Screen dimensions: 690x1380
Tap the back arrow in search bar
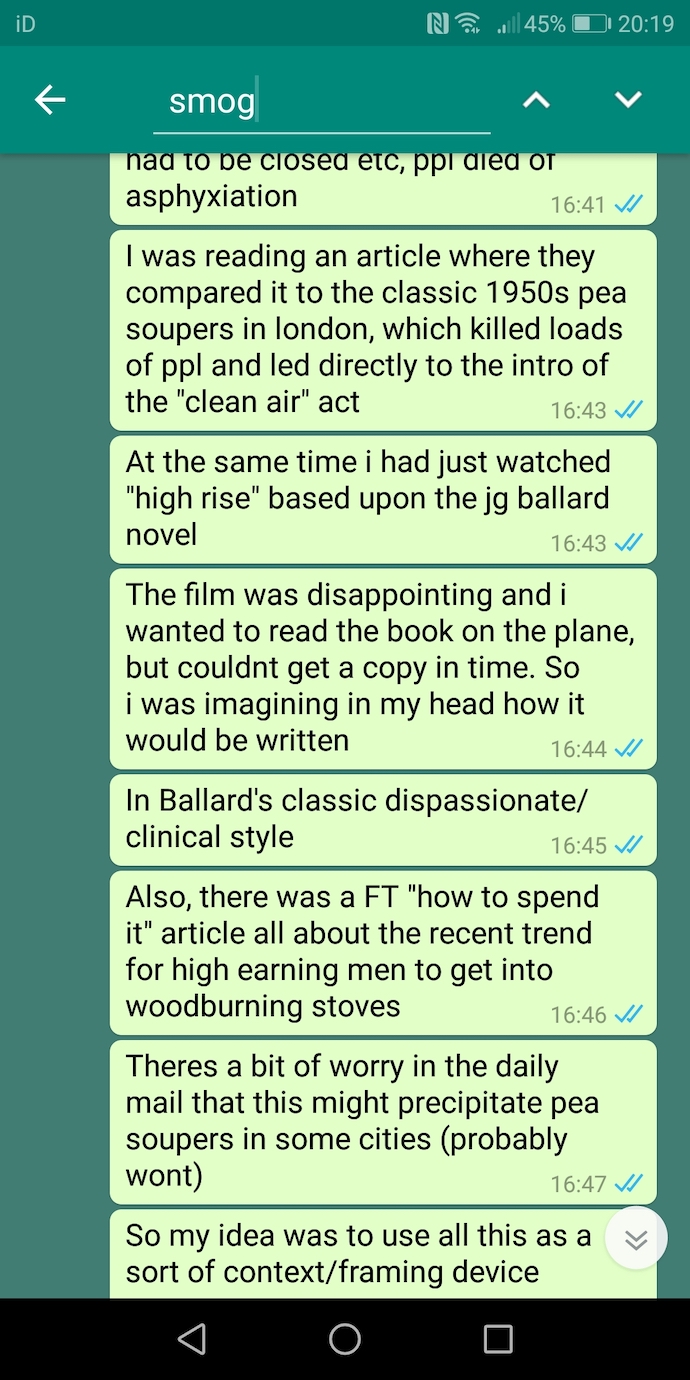tap(50, 99)
